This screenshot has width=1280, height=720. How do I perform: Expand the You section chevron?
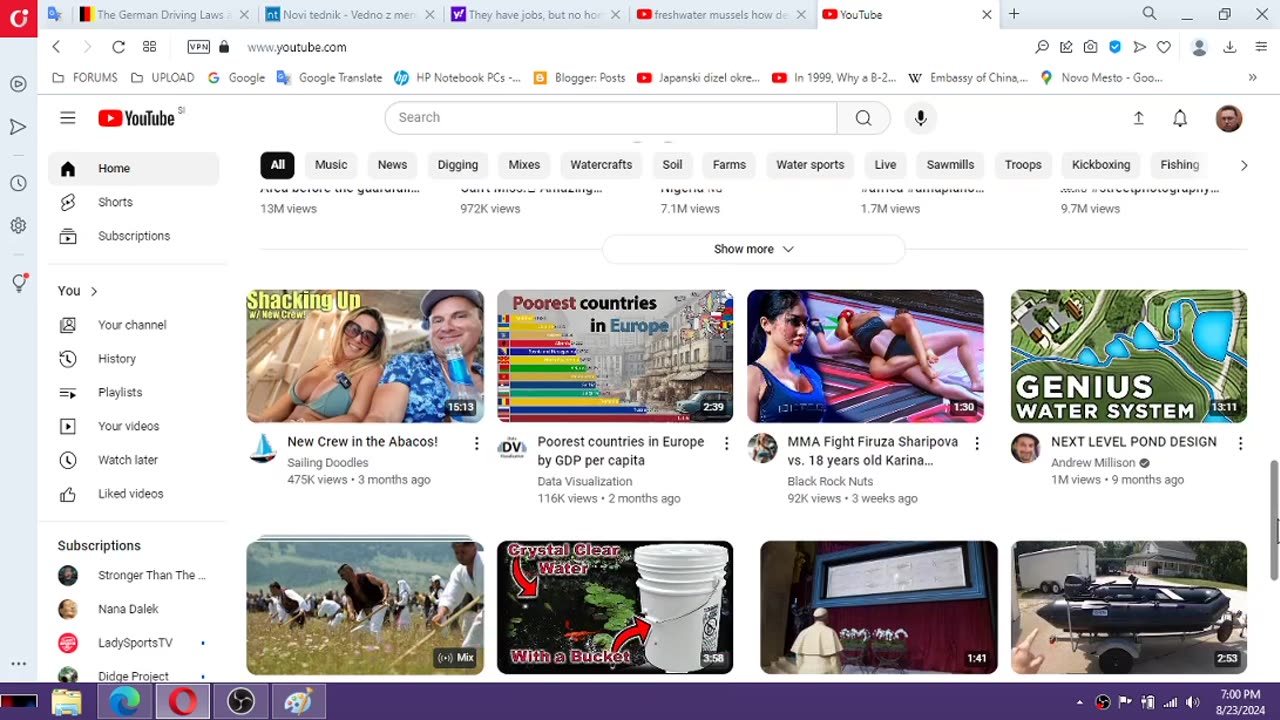[94, 291]
